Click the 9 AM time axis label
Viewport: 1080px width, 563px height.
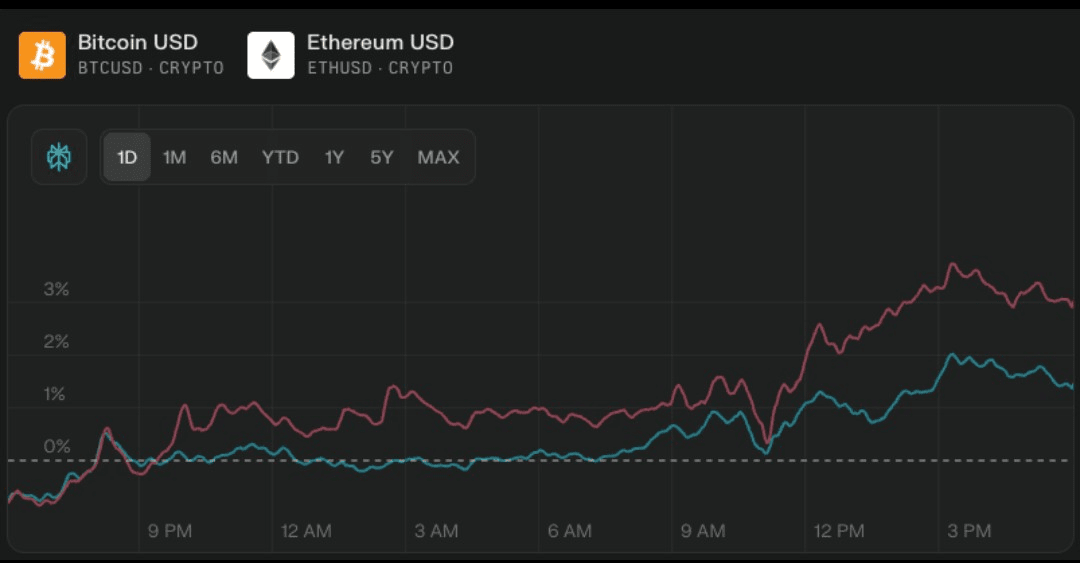point(703,531)
